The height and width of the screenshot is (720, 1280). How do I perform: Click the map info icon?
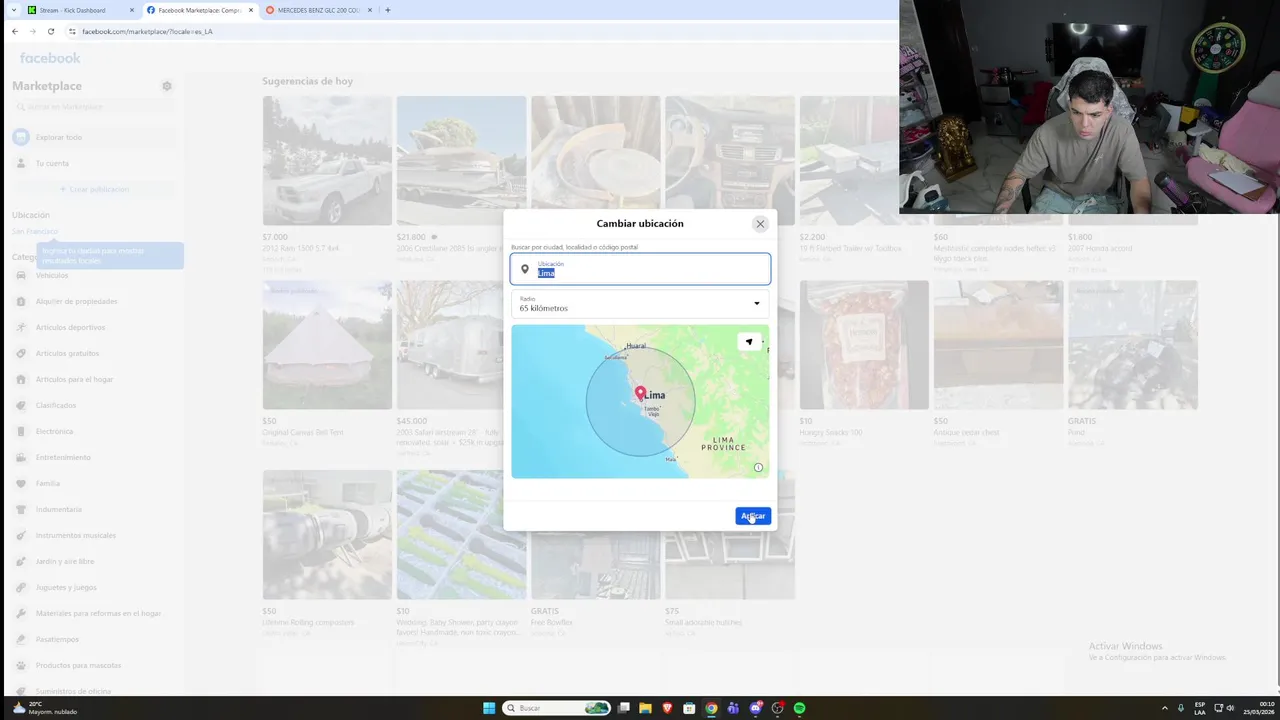(758, 467)
